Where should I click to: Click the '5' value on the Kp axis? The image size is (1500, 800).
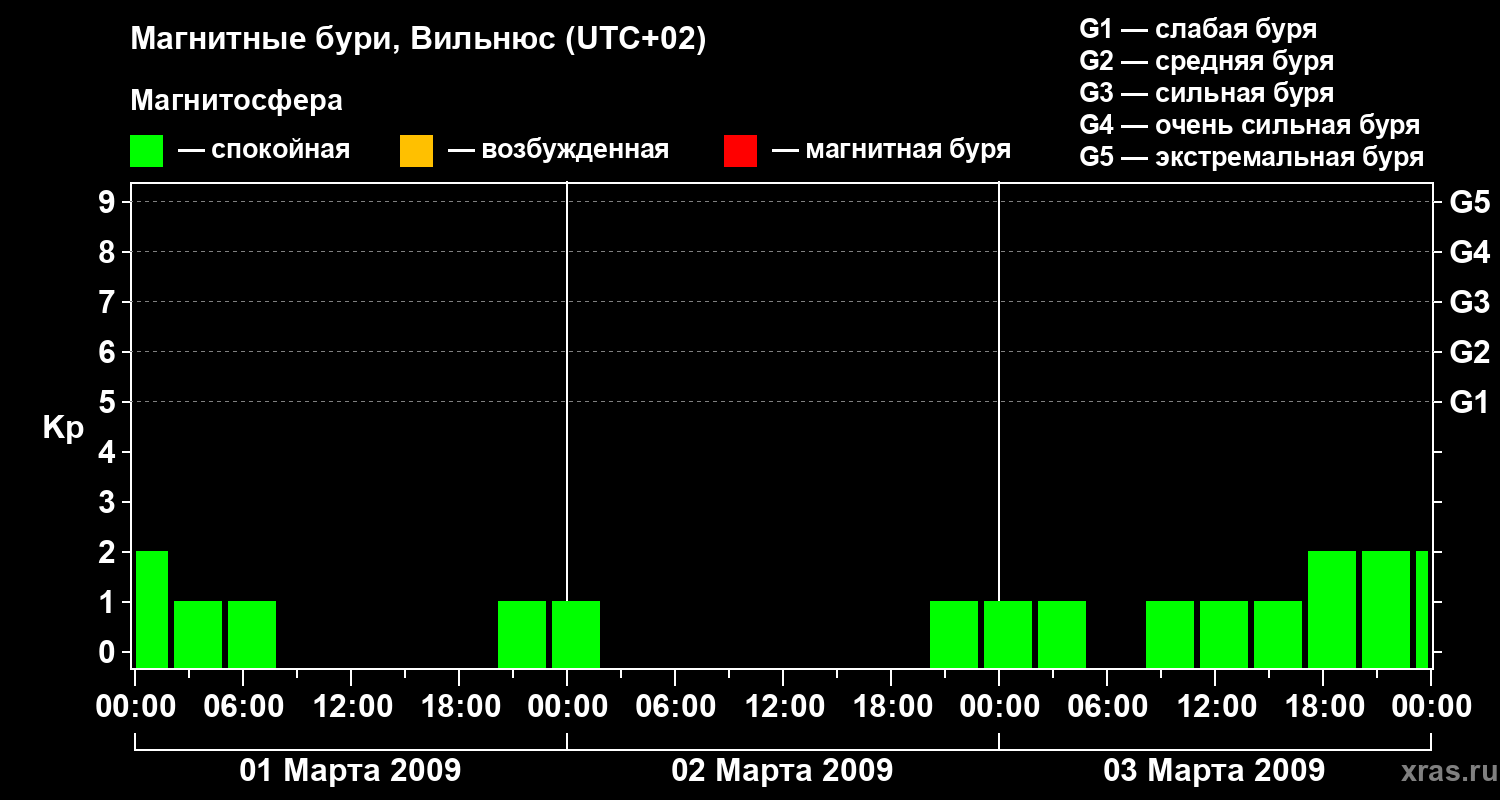click(109, 402)
